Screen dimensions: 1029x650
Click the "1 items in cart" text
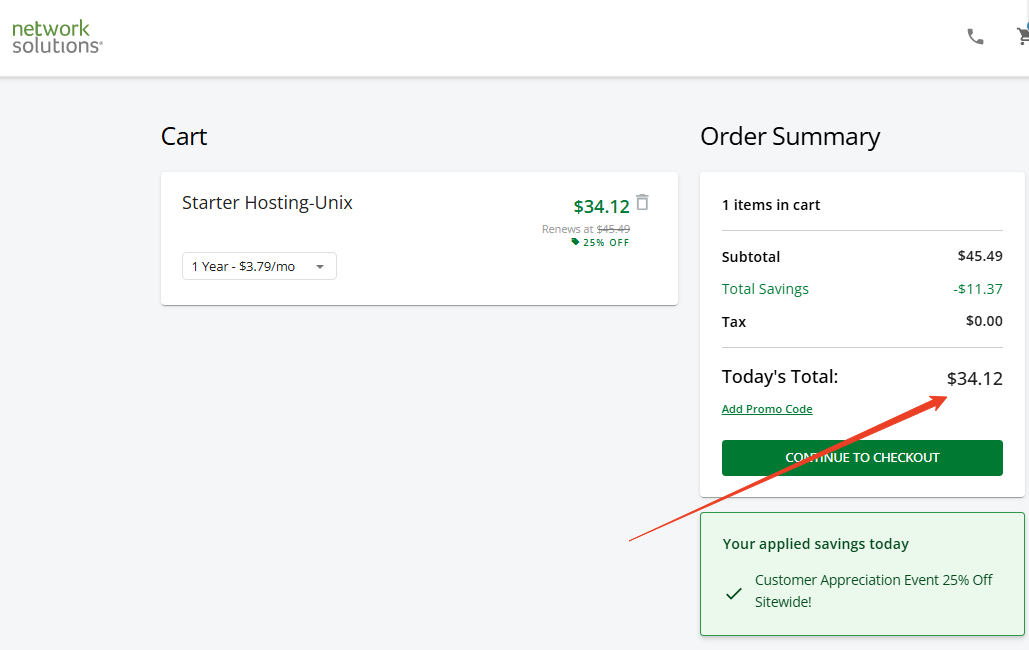(x=771, y=205)
